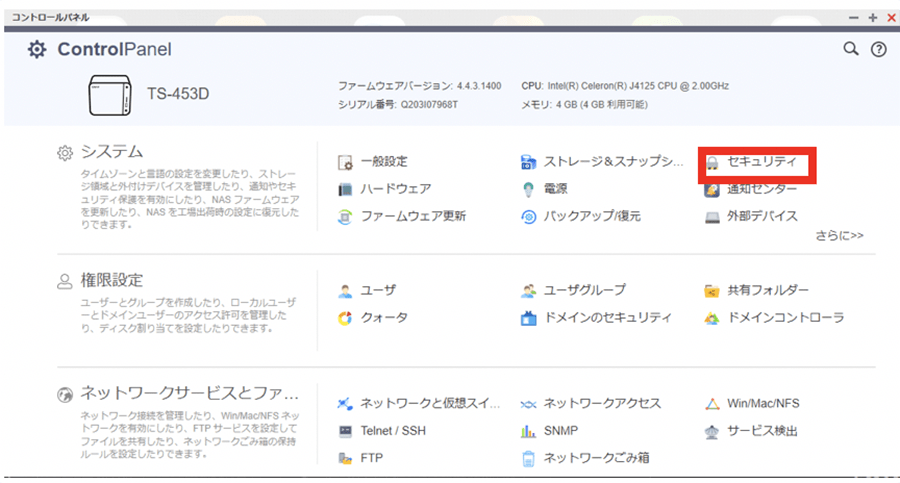Open the Win/Mac/NFS link
The width and height of the screenshot is (900, 483).
[763, 404]
